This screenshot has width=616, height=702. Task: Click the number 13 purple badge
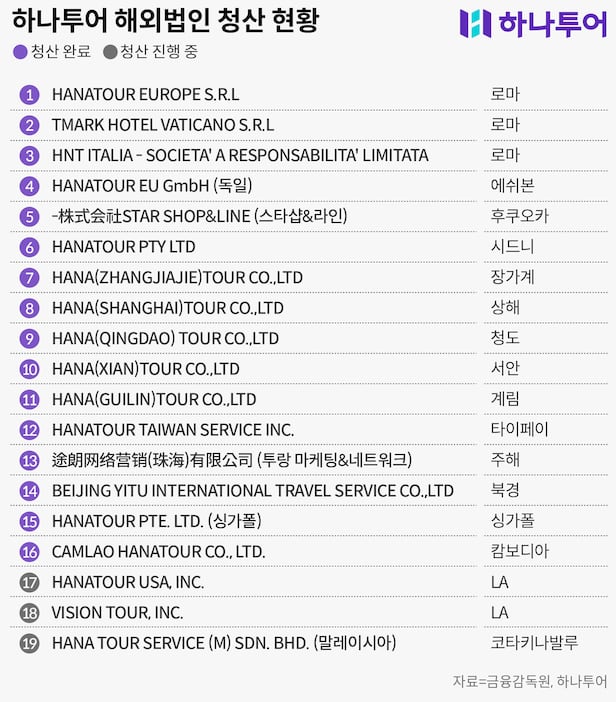[x=29, y=460]
